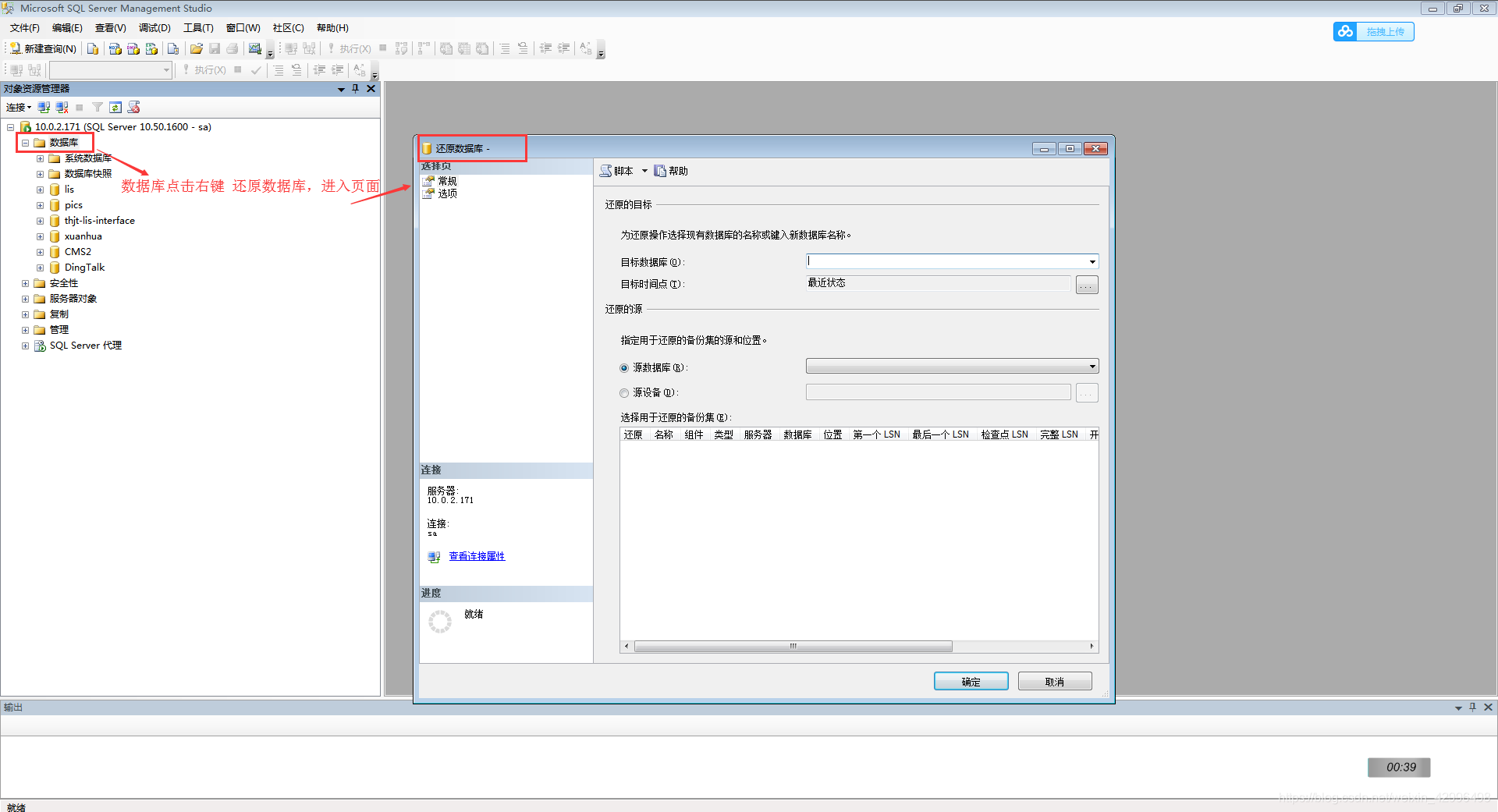Open the 源数据库 dropdown list arrow

(1092, 367)
